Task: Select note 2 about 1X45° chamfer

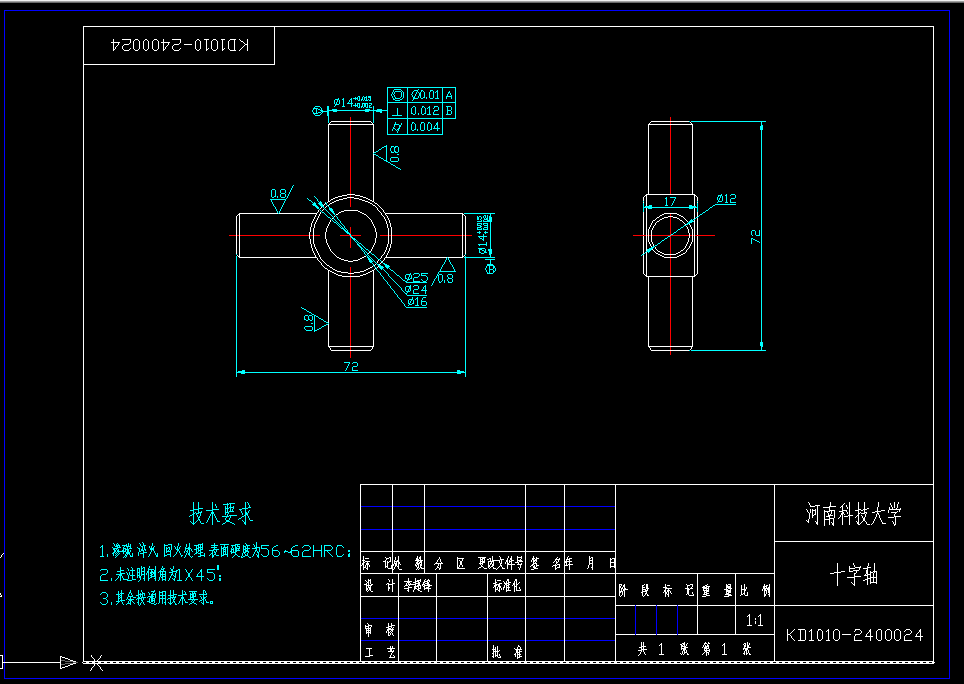Action: [160, 575]
